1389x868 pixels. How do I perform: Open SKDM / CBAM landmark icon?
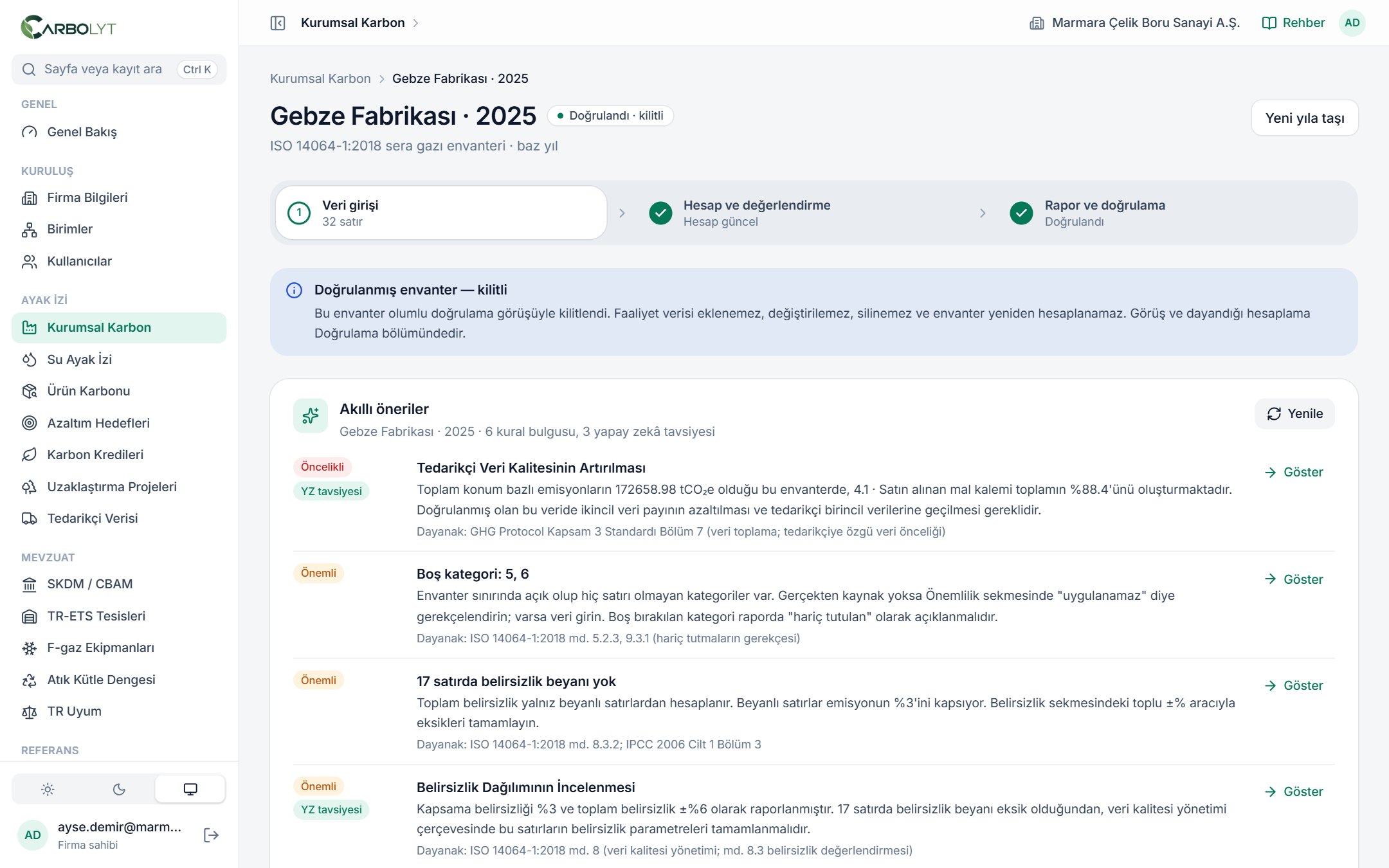(x=30, y=584)
